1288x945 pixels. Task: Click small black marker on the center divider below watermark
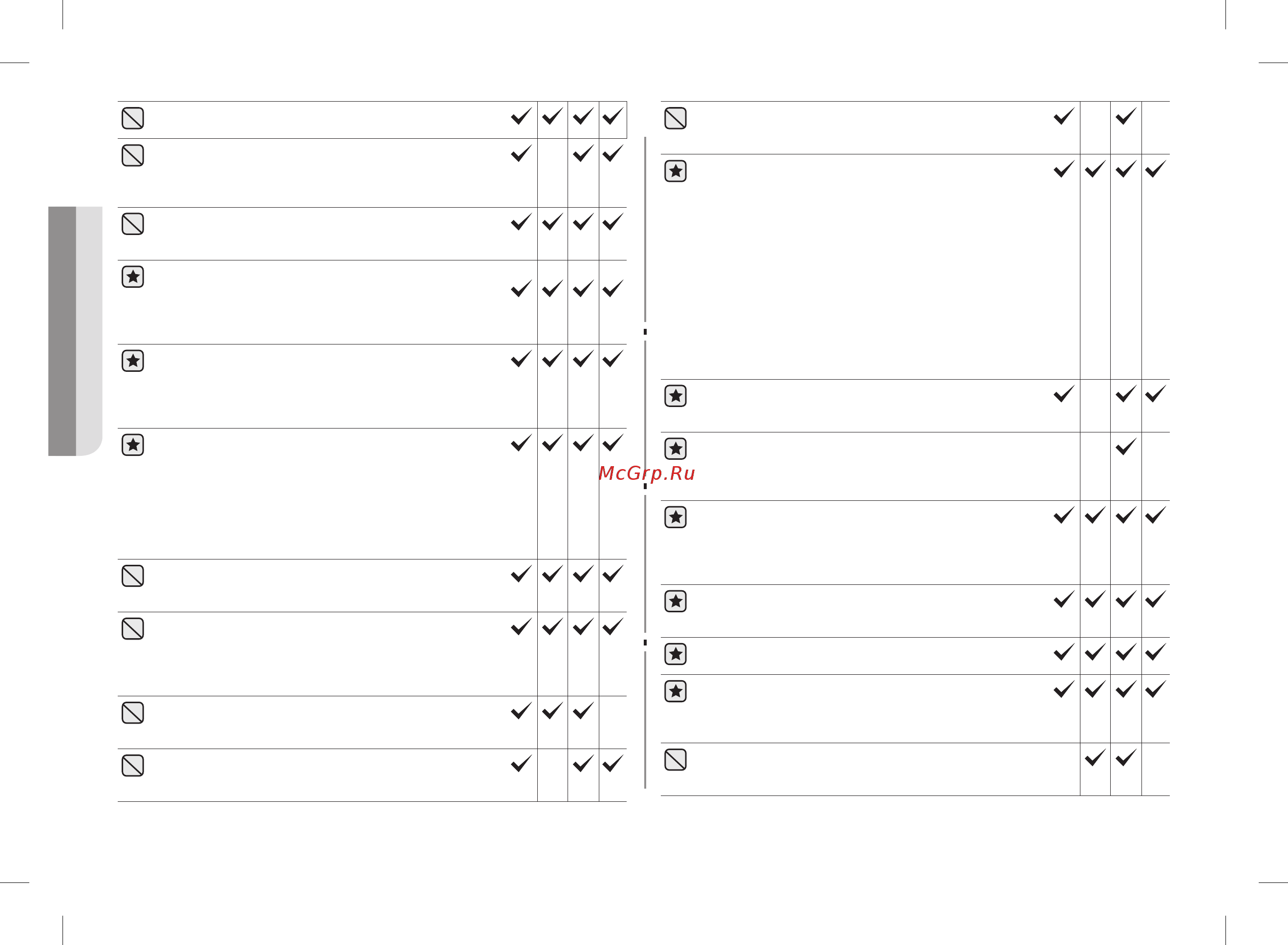coord(645,486)
